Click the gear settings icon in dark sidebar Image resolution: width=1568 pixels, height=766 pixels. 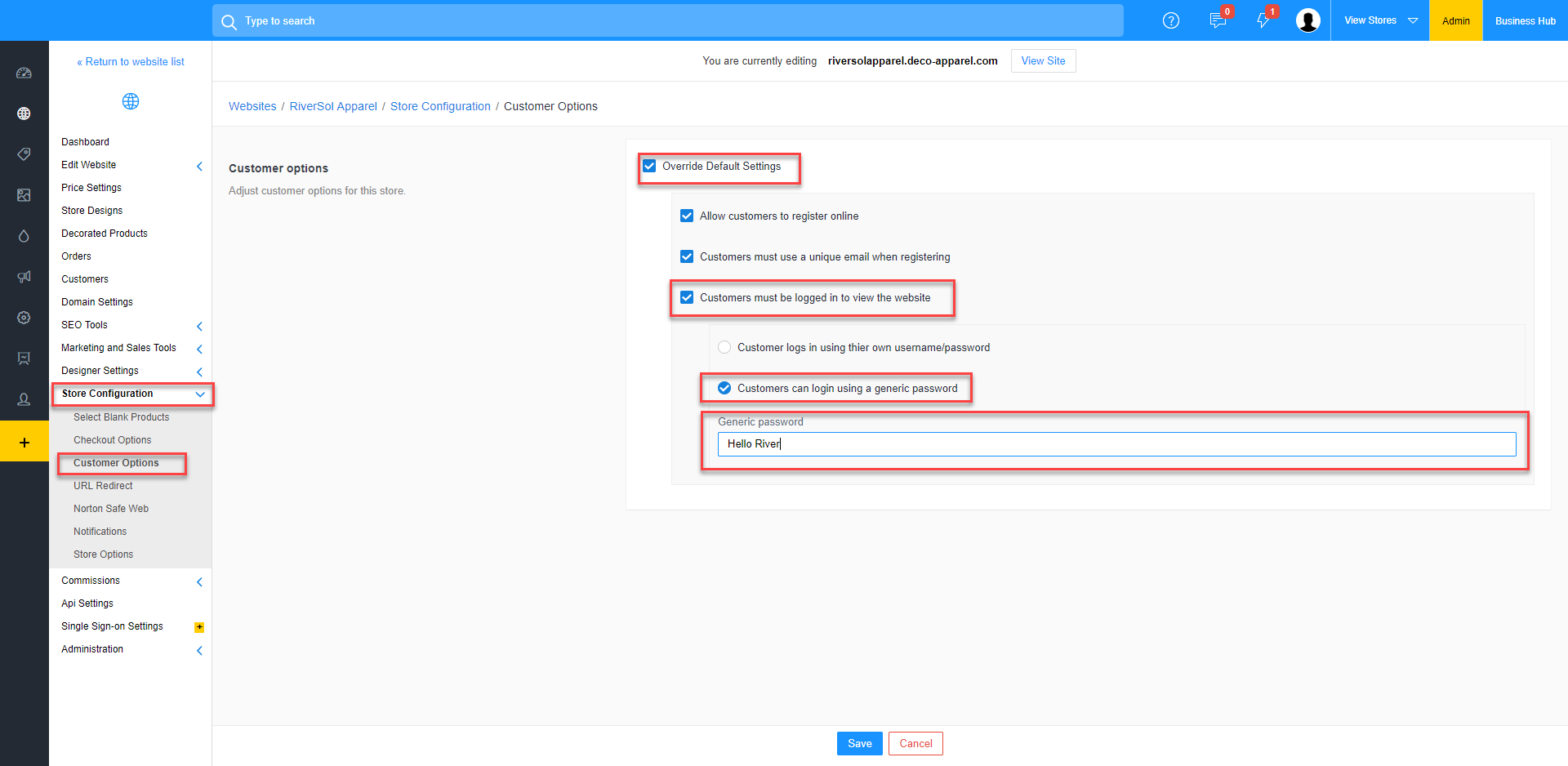pyautogui.click(x=24, y=318)
